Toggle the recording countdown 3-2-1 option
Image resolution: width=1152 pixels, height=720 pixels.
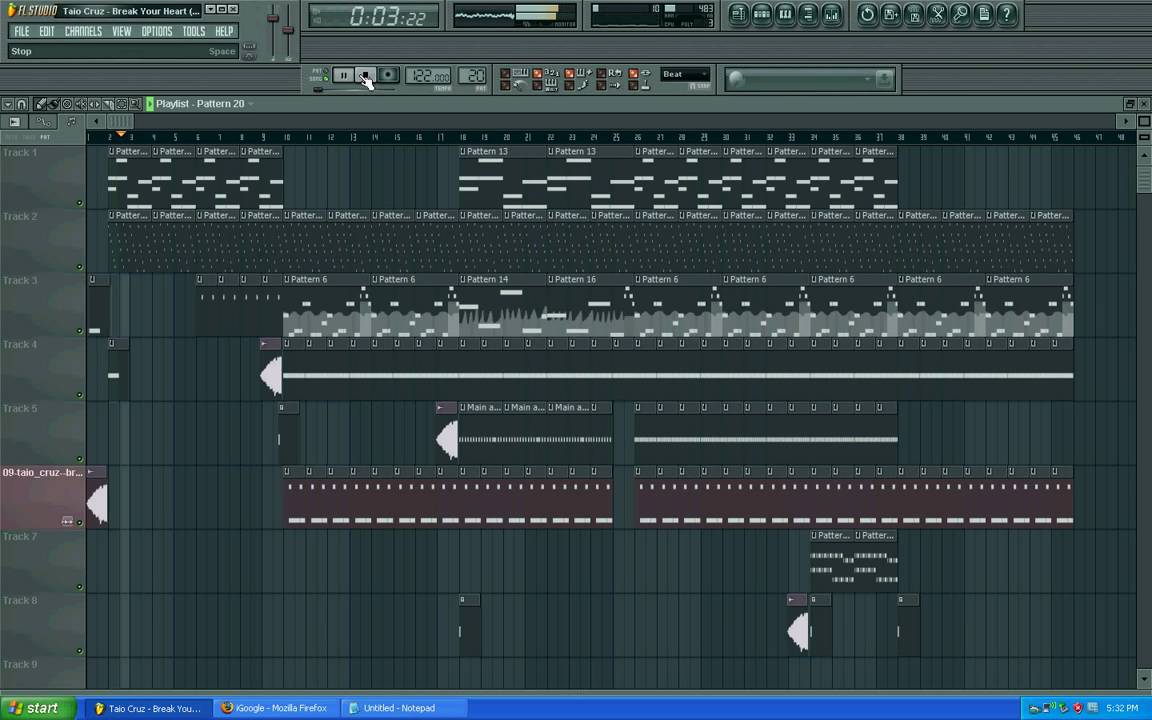(x=545, y=73)
